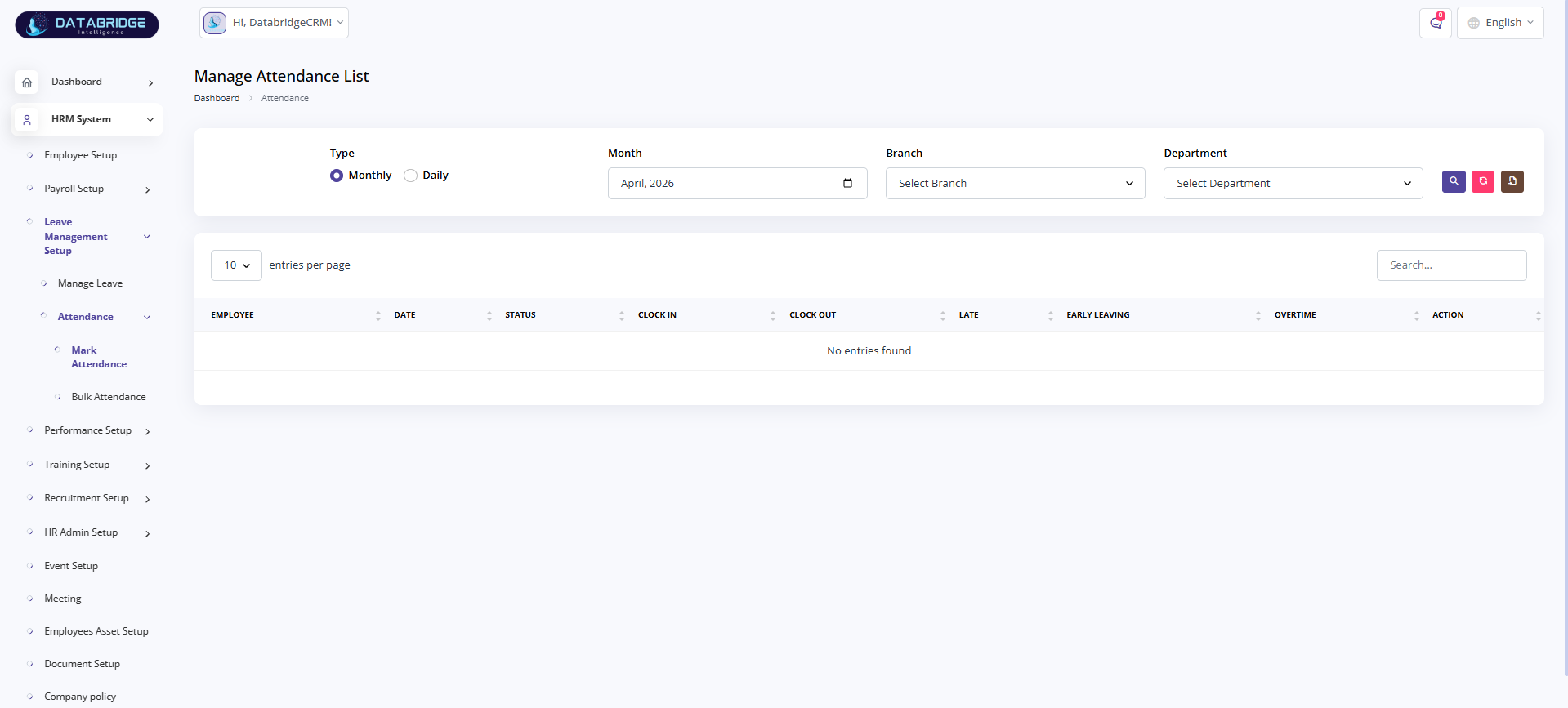Open the notifications bell icon

point(1436,23)
